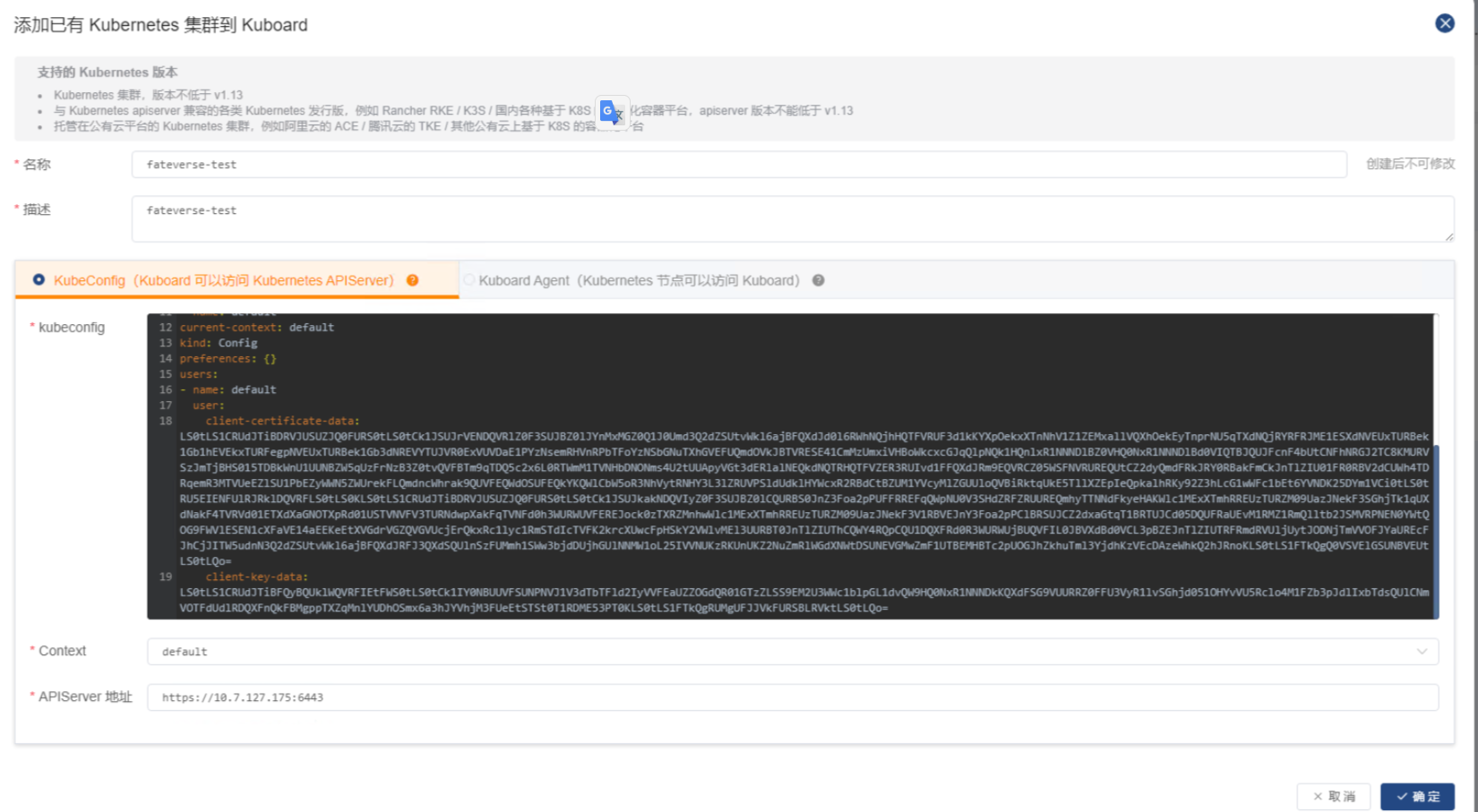
Task: Expand the Context chevron arrow
Action: pyautogui.click(x=1422, y=652)
